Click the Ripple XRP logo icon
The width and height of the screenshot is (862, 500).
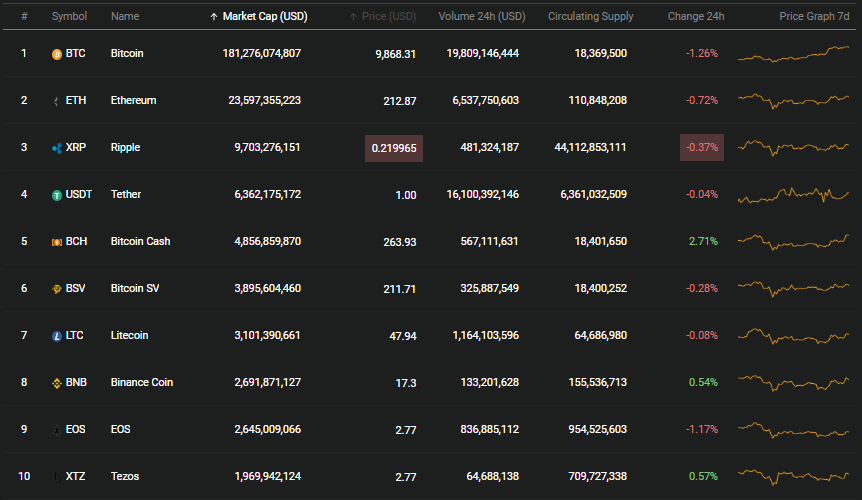point(57,148)
